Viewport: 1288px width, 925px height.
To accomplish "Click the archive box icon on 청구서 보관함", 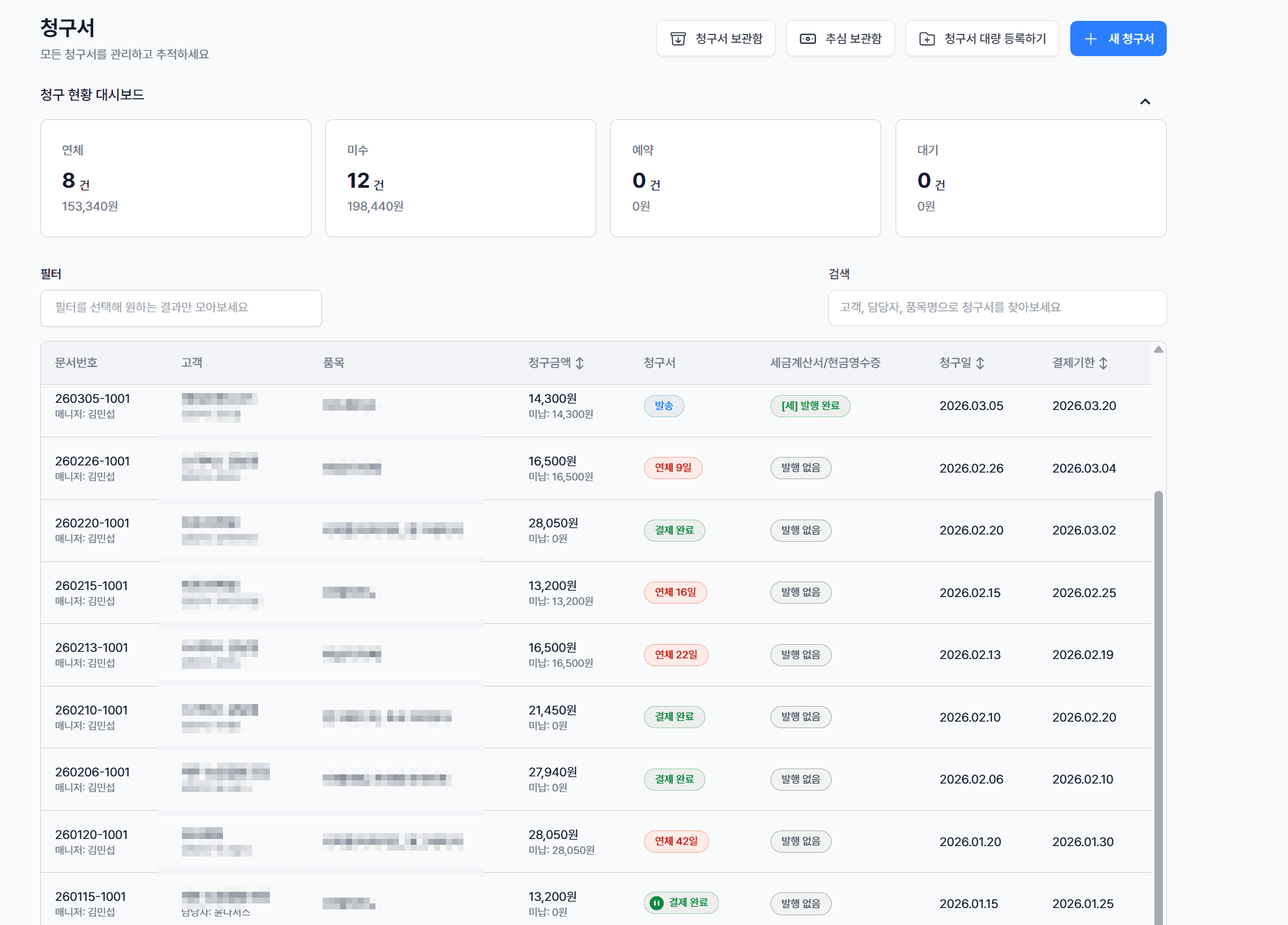I will [x=678, y=39].
